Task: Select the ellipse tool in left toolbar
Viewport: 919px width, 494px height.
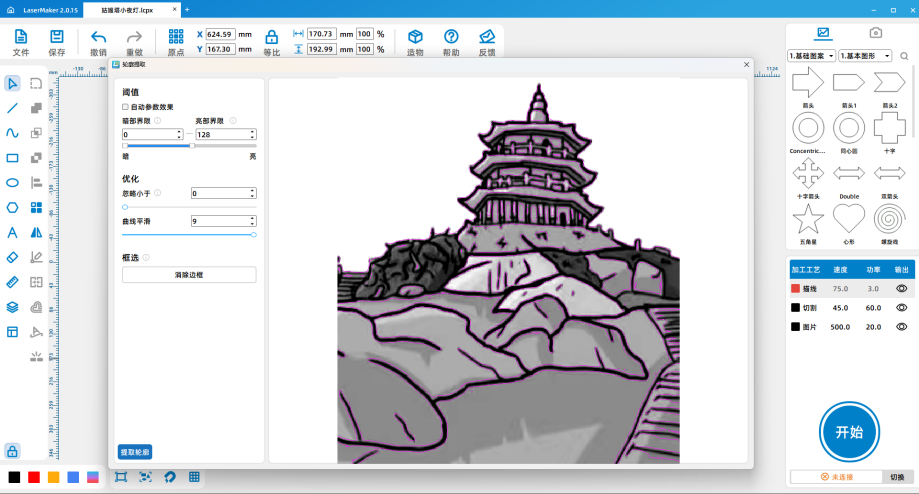Action: click(12, 183)
